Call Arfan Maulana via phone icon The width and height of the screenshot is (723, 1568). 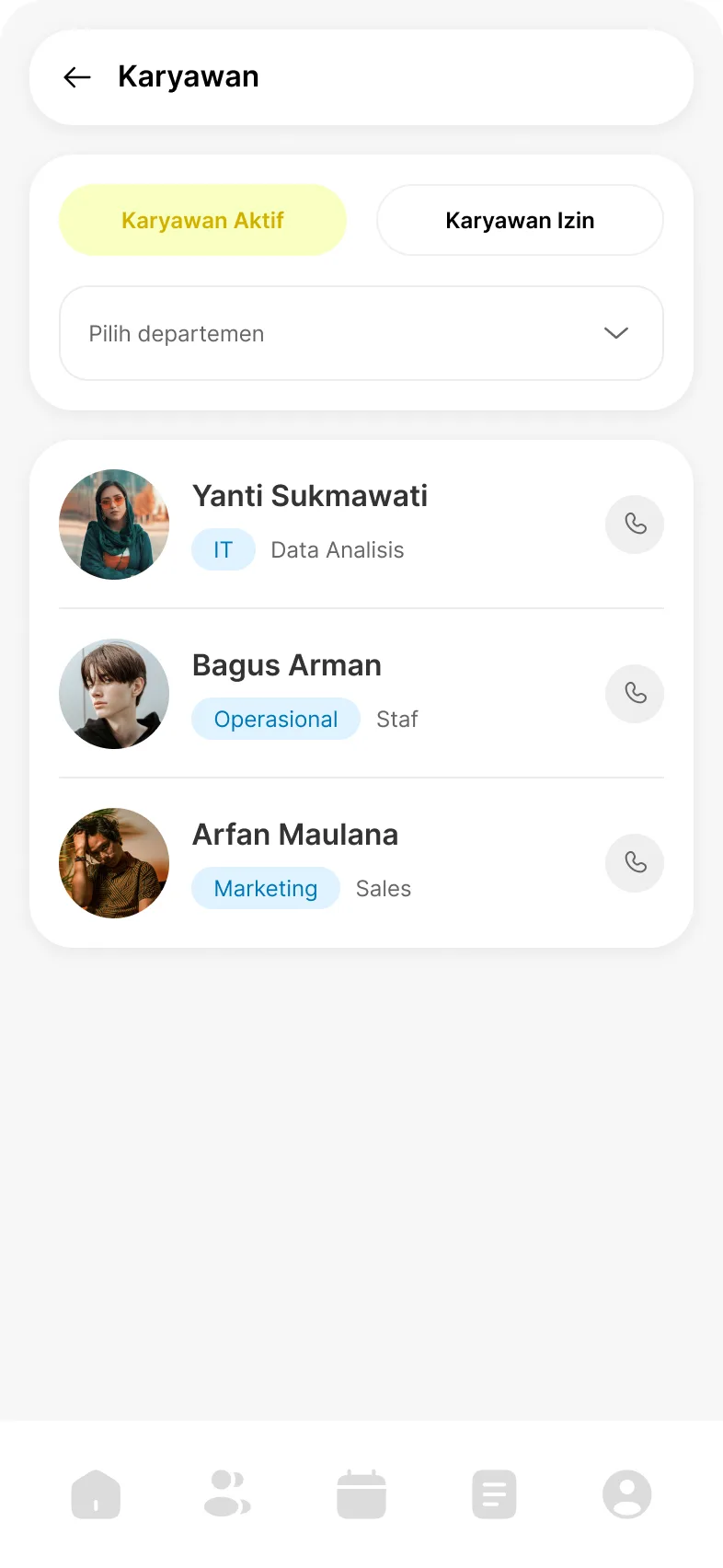(635, 863)
